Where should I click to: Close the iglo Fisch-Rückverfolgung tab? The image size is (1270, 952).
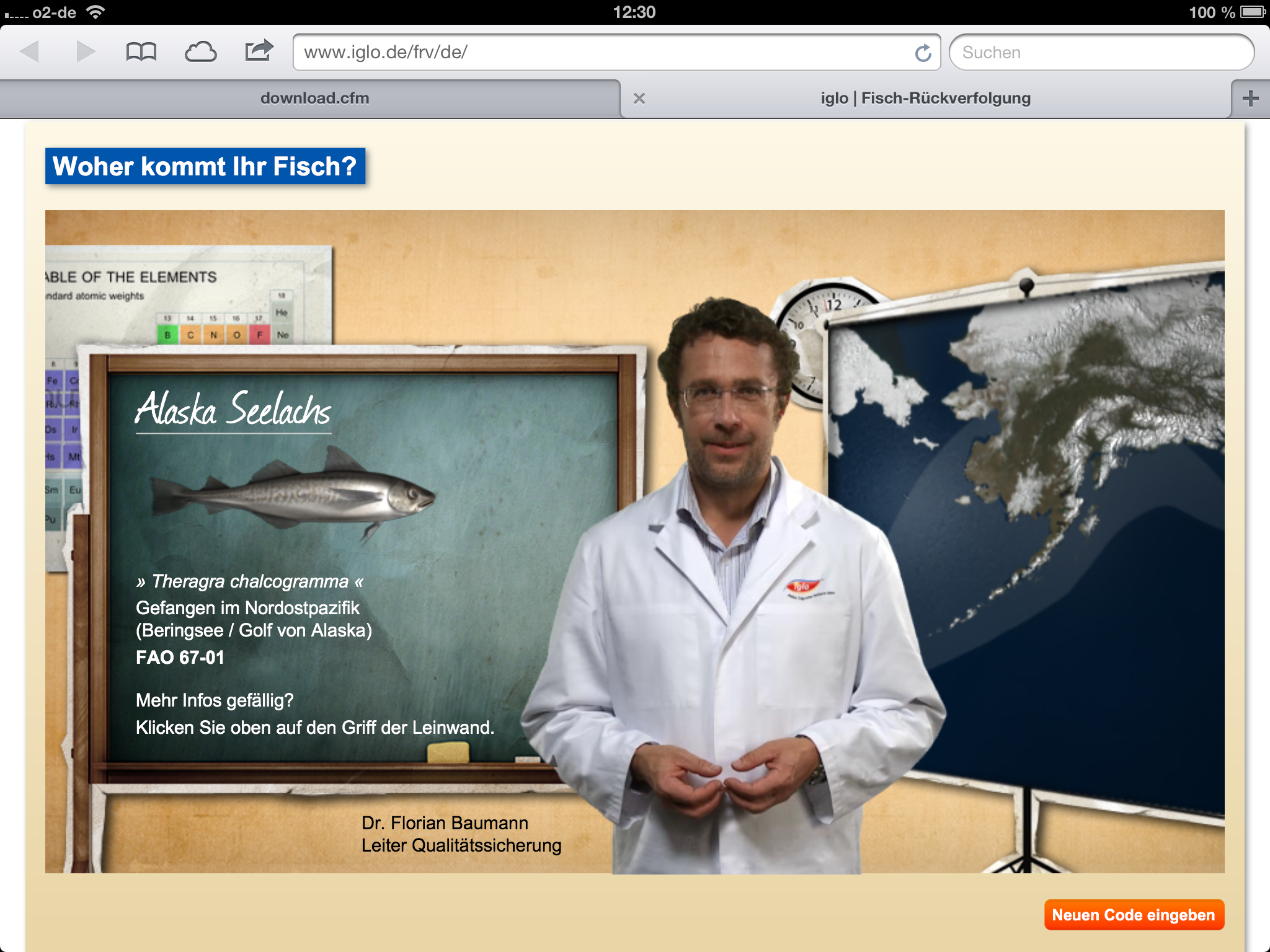pyautogui.click(x=639, y=99)
